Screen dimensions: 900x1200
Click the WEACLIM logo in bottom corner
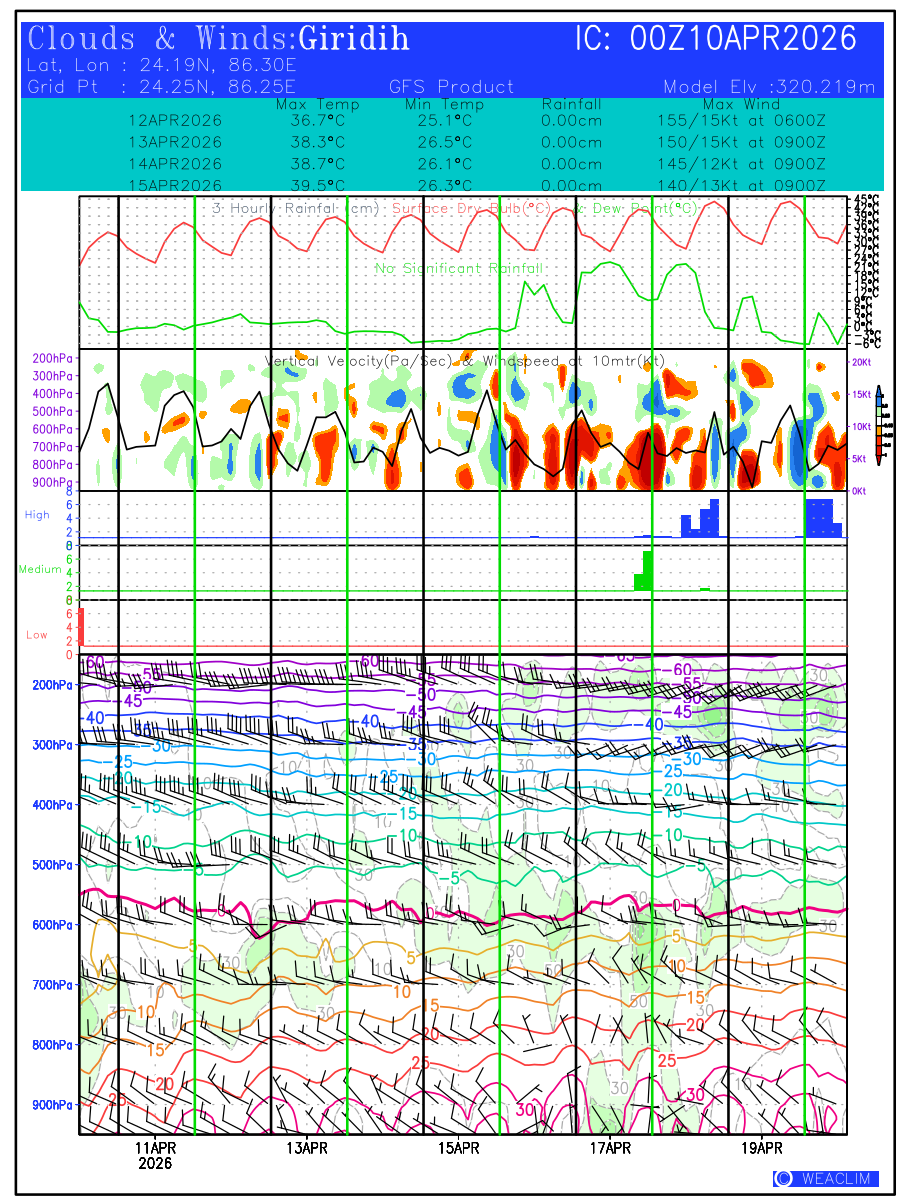[826, 1178]
